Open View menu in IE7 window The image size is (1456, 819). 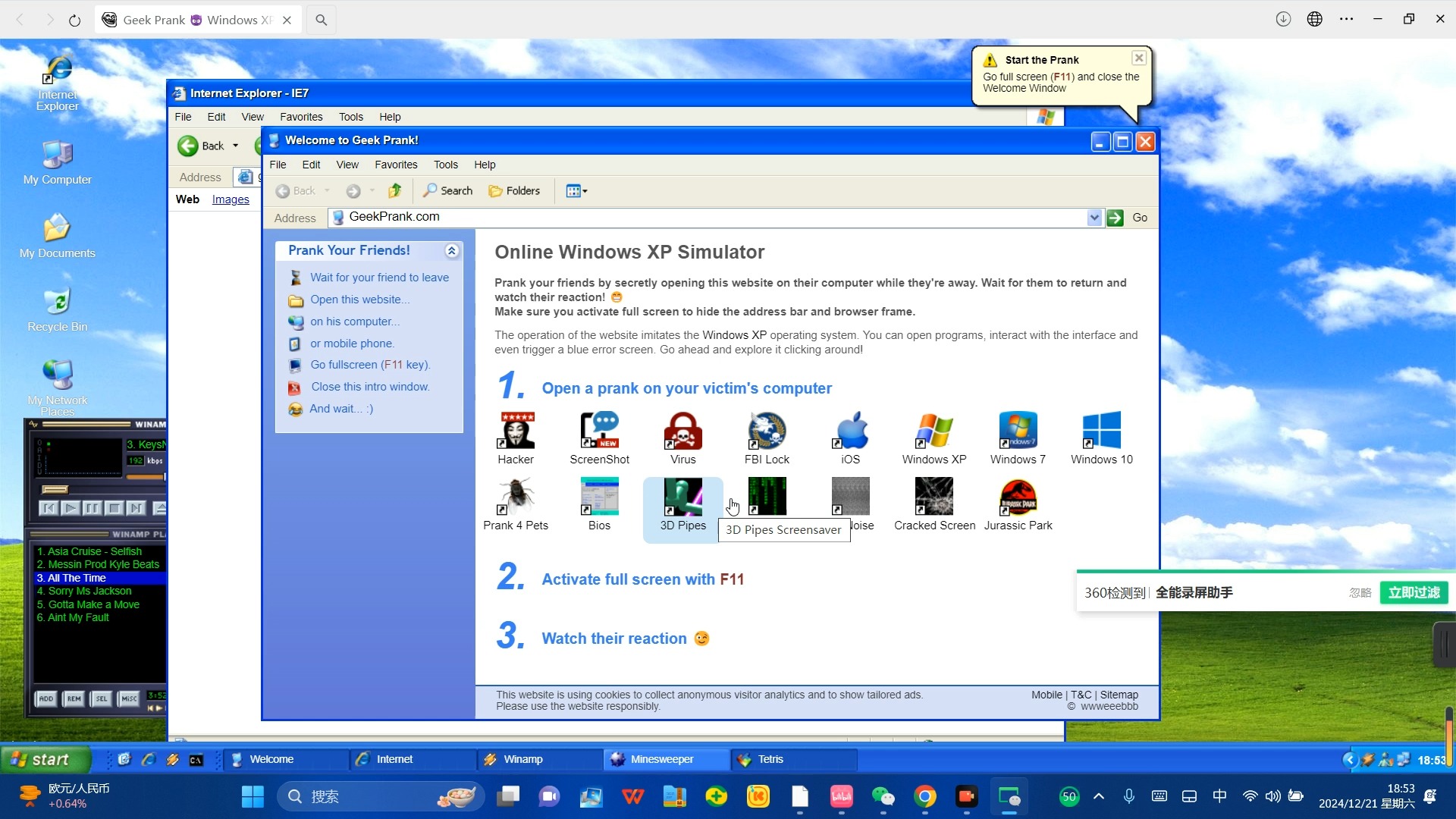point(253,117)
